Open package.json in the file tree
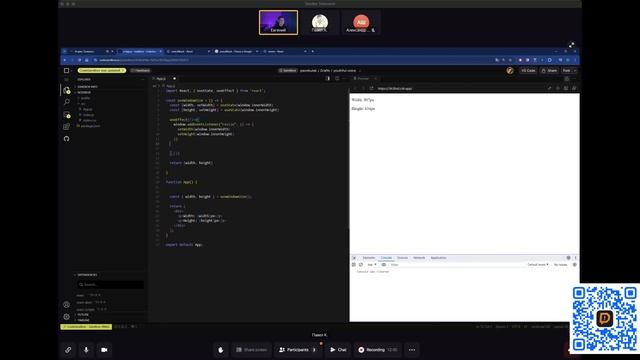 pyautogui.click(x=90, y=126)
